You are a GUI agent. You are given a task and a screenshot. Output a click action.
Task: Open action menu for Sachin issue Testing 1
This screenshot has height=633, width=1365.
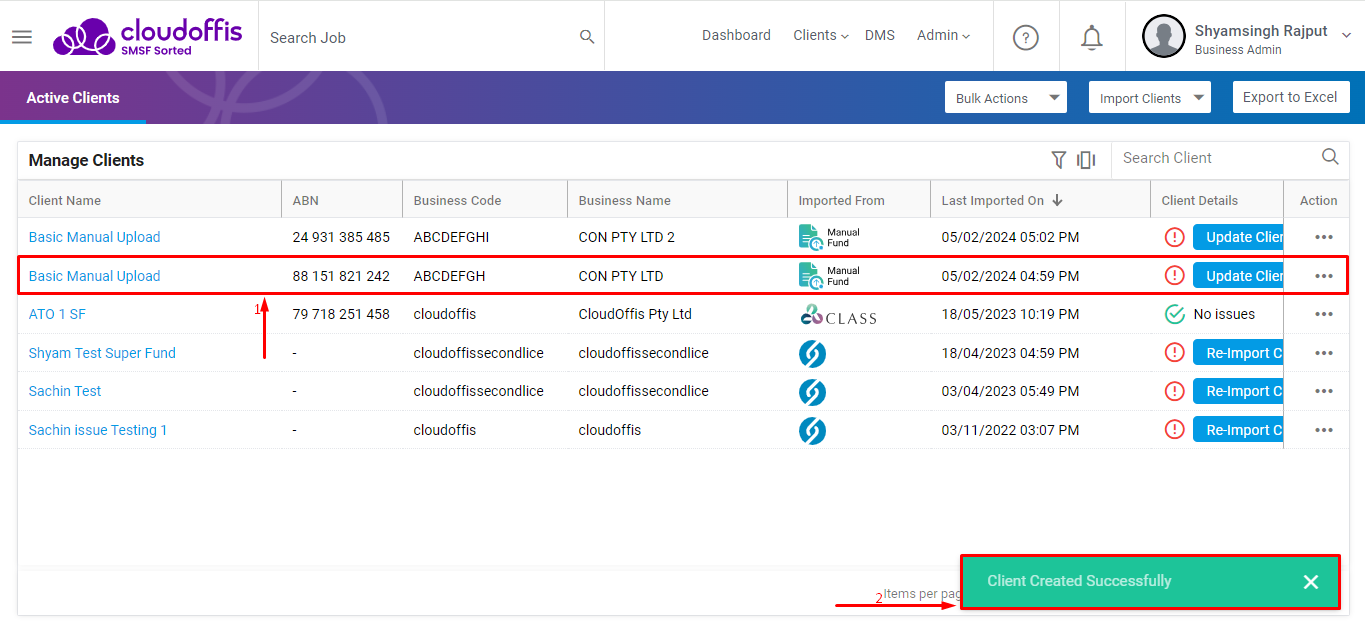pyautogui.click(x=1324, y=430)
